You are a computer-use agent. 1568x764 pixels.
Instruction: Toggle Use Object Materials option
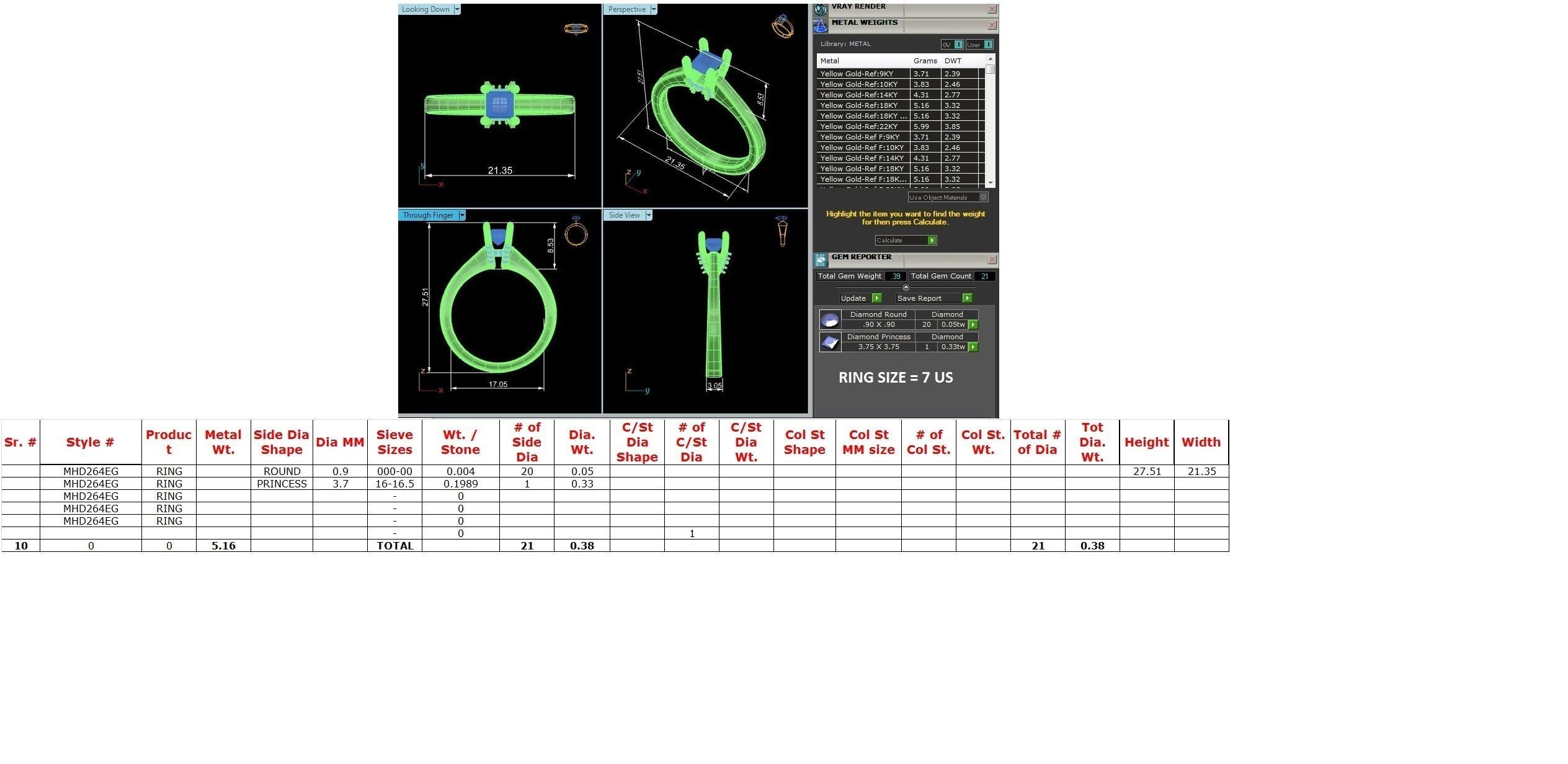tap(983, 197)
